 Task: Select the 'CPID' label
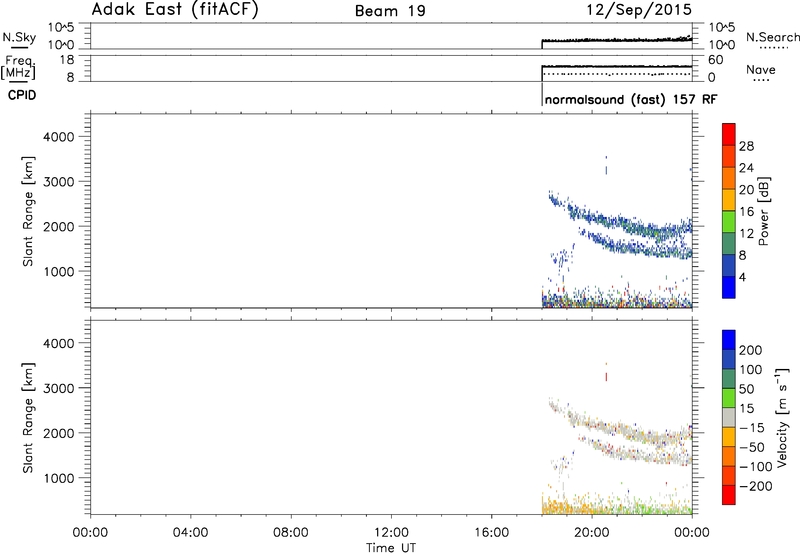[22, 95]
